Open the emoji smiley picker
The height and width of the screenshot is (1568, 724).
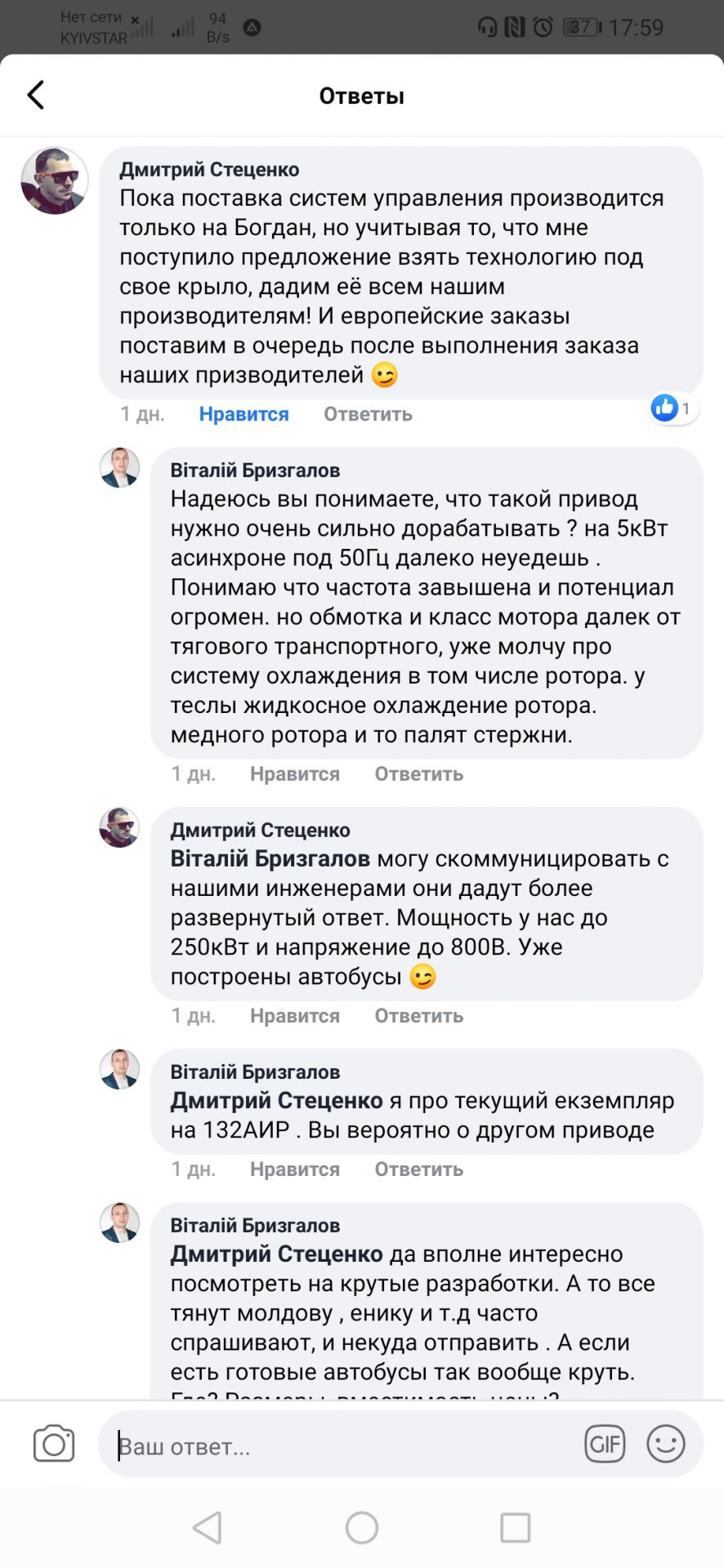click(665, 1444)
